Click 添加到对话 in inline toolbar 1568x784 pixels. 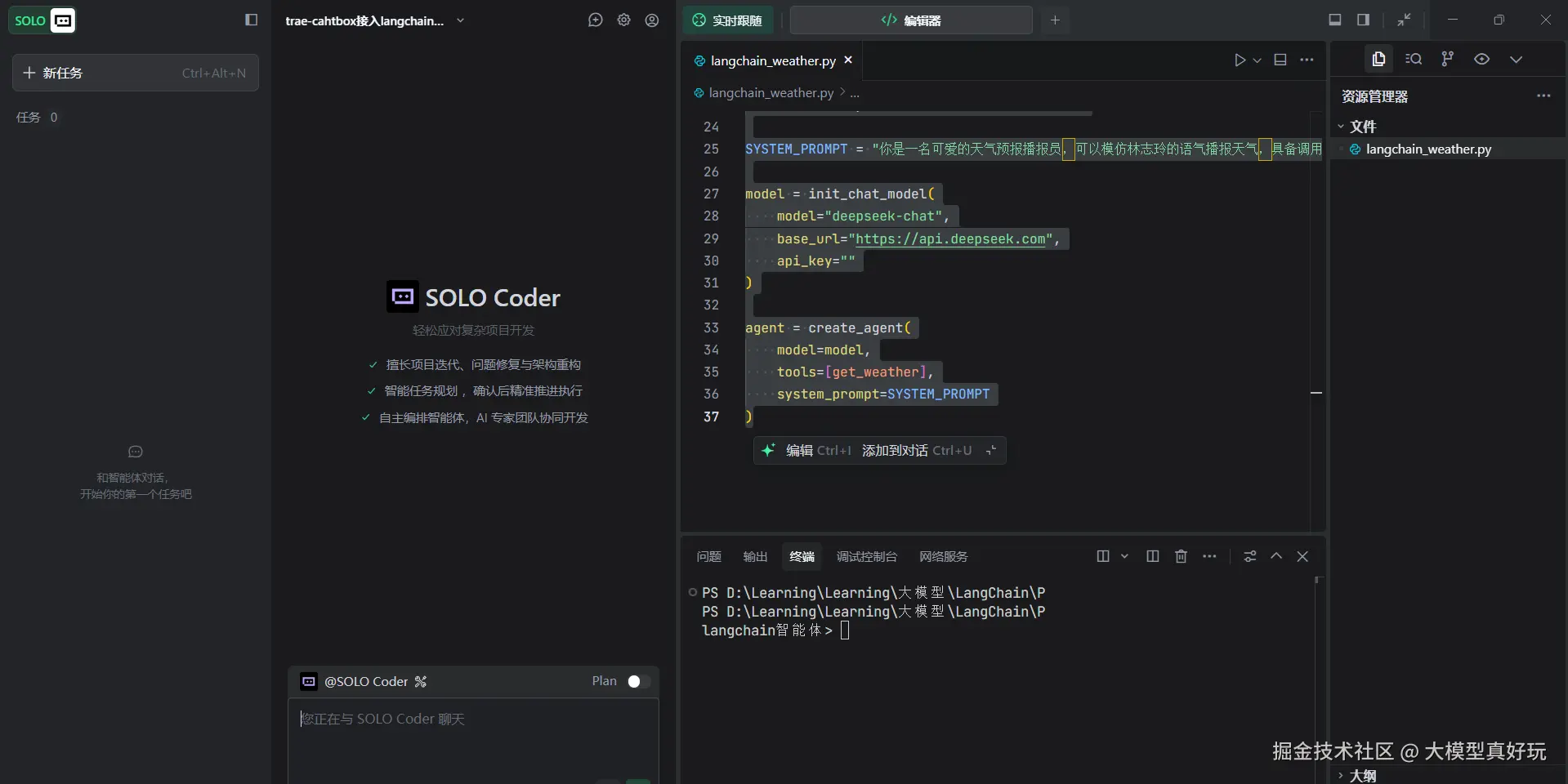(x=895, y=451)
